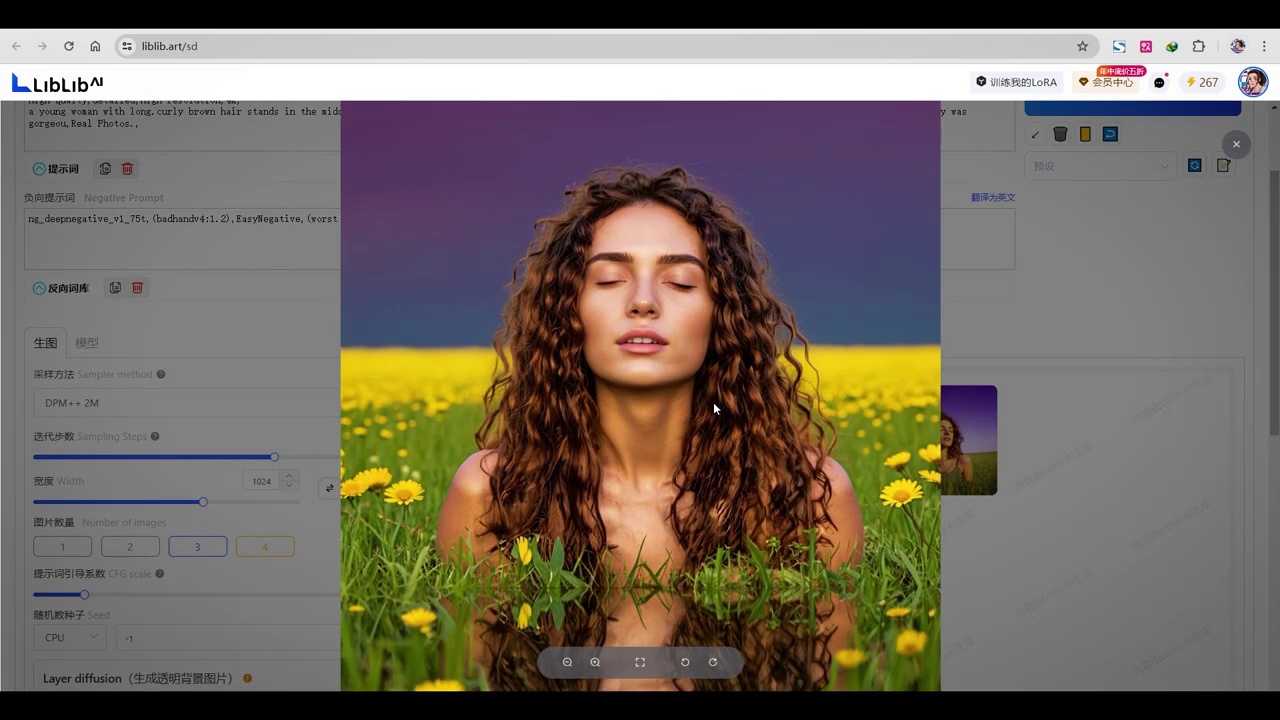Show help for Sampling Steps

click(x=155, y=437)
